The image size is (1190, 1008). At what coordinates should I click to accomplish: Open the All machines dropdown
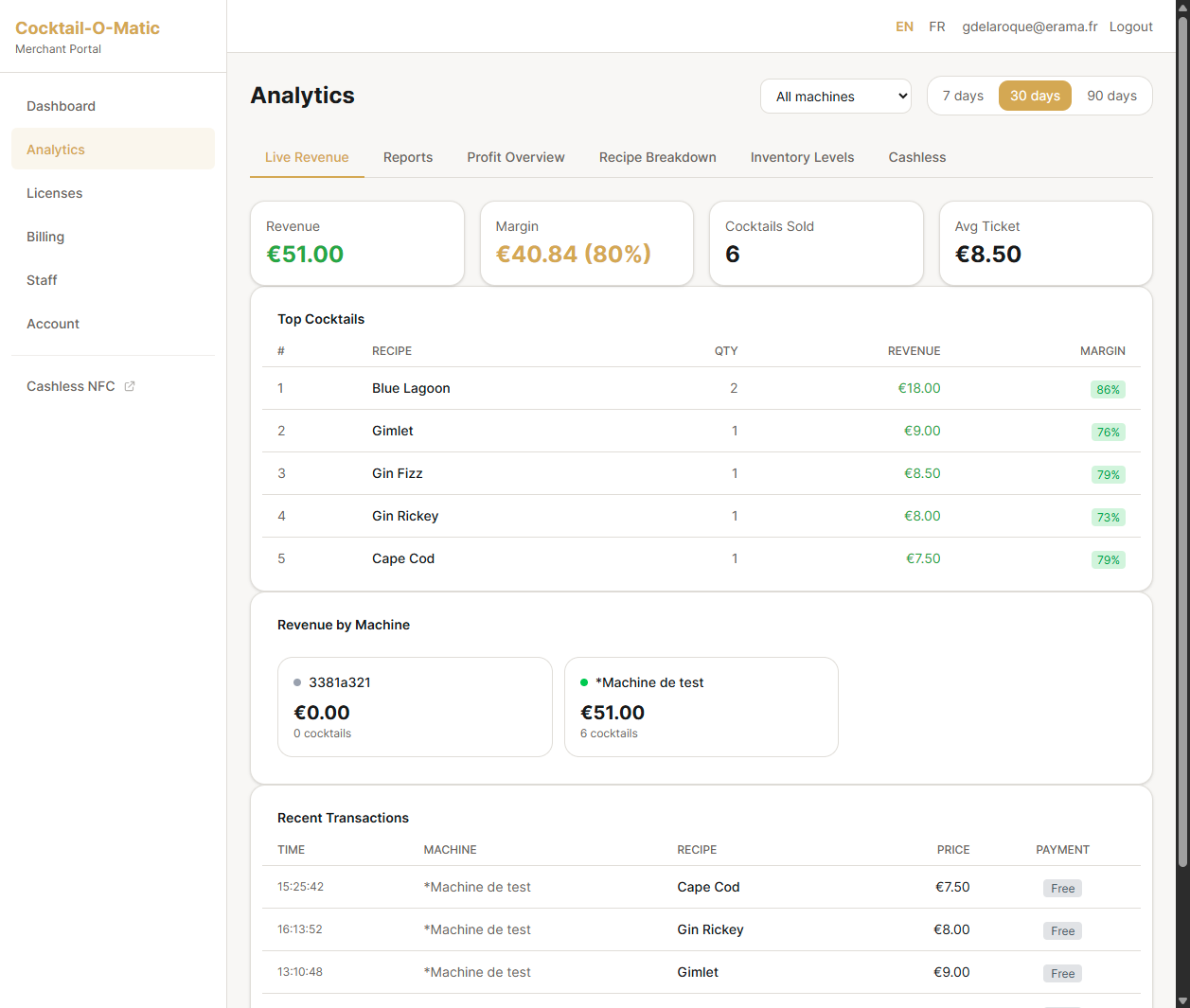pyautogui.click(x=836, y=97)
